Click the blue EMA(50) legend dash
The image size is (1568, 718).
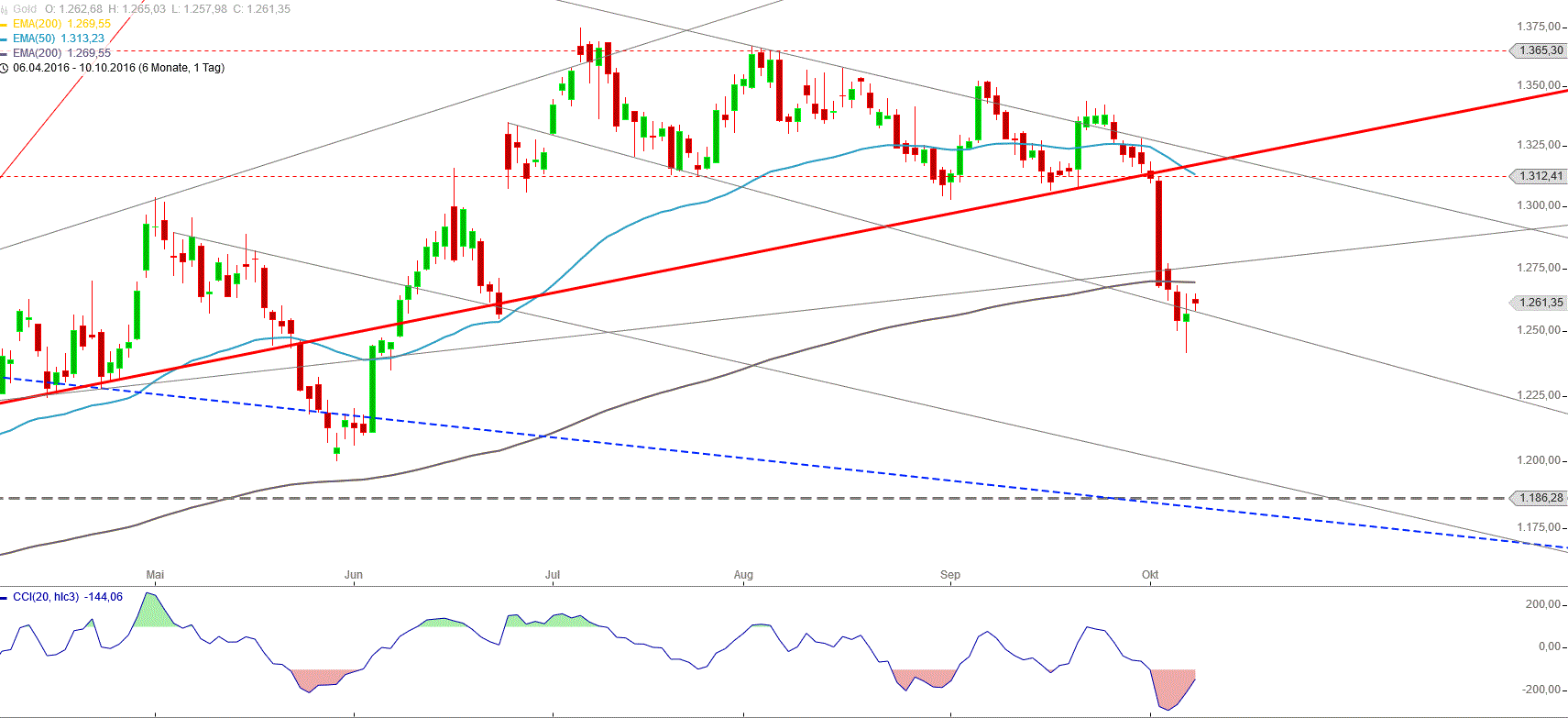(4, 39)
